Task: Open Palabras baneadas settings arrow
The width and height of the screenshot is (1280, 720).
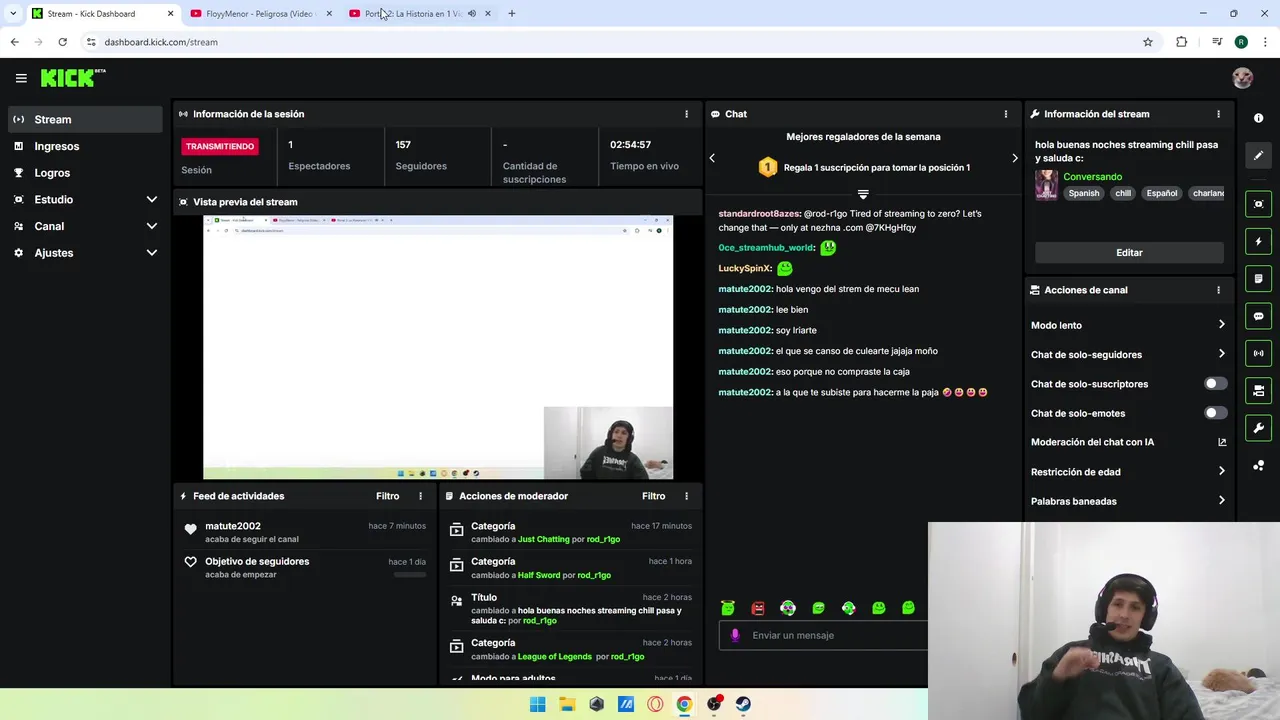Action: pyautogui.click(x=1221, y=501)
